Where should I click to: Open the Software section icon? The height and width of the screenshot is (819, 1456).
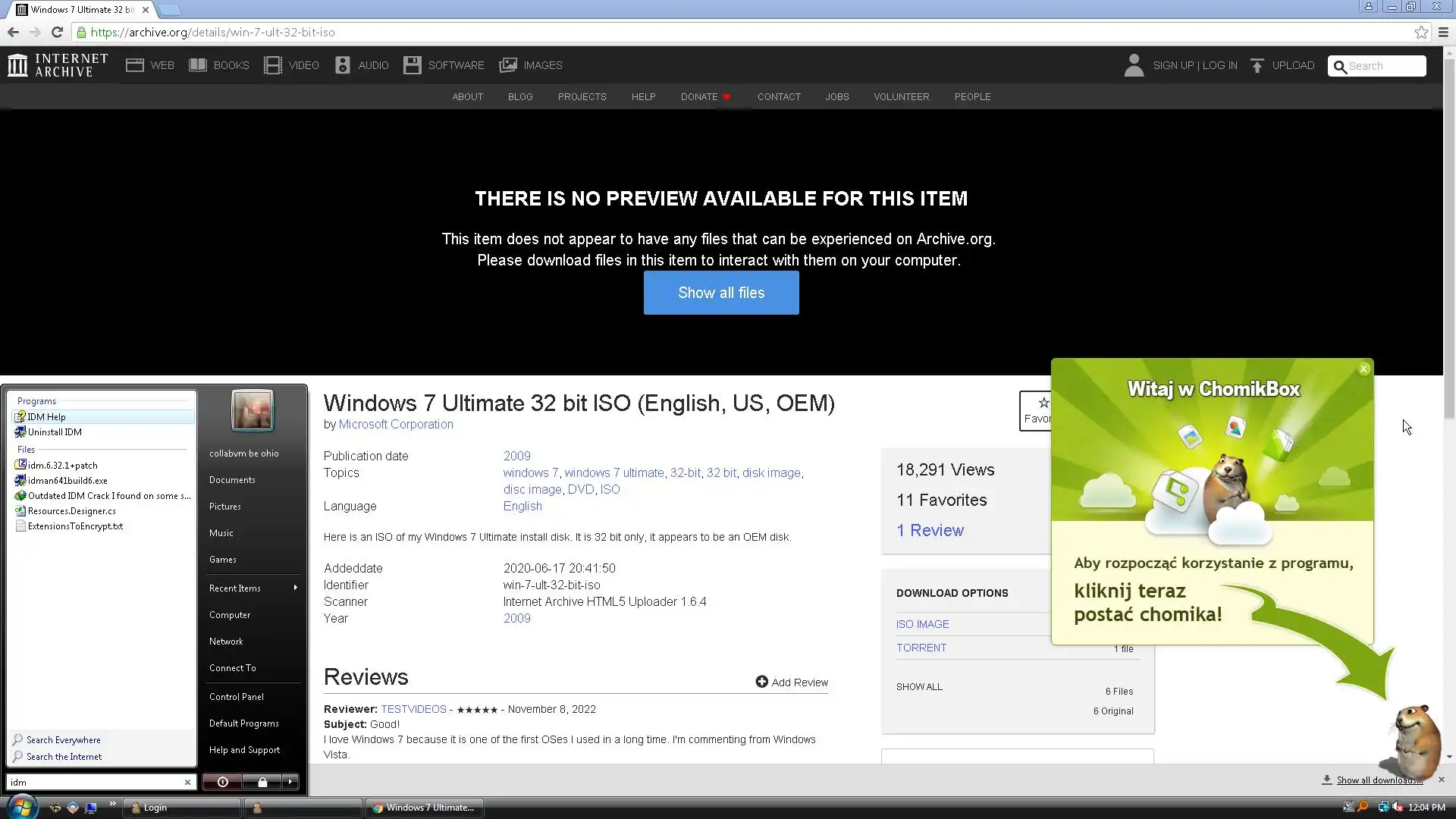tap(412, 65)
